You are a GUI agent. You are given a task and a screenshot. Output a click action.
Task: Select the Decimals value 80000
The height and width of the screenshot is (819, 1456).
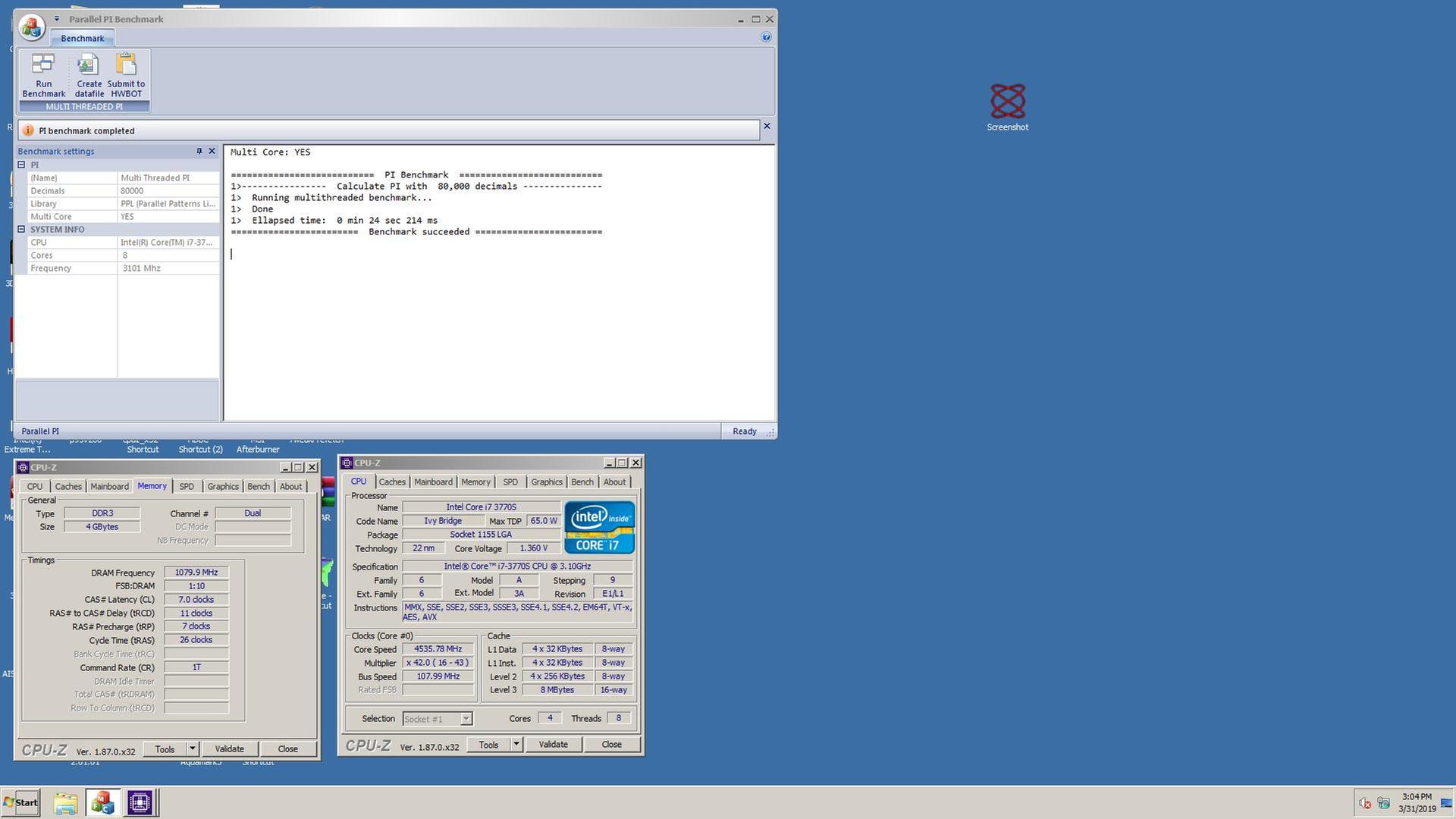coord(168,191)
